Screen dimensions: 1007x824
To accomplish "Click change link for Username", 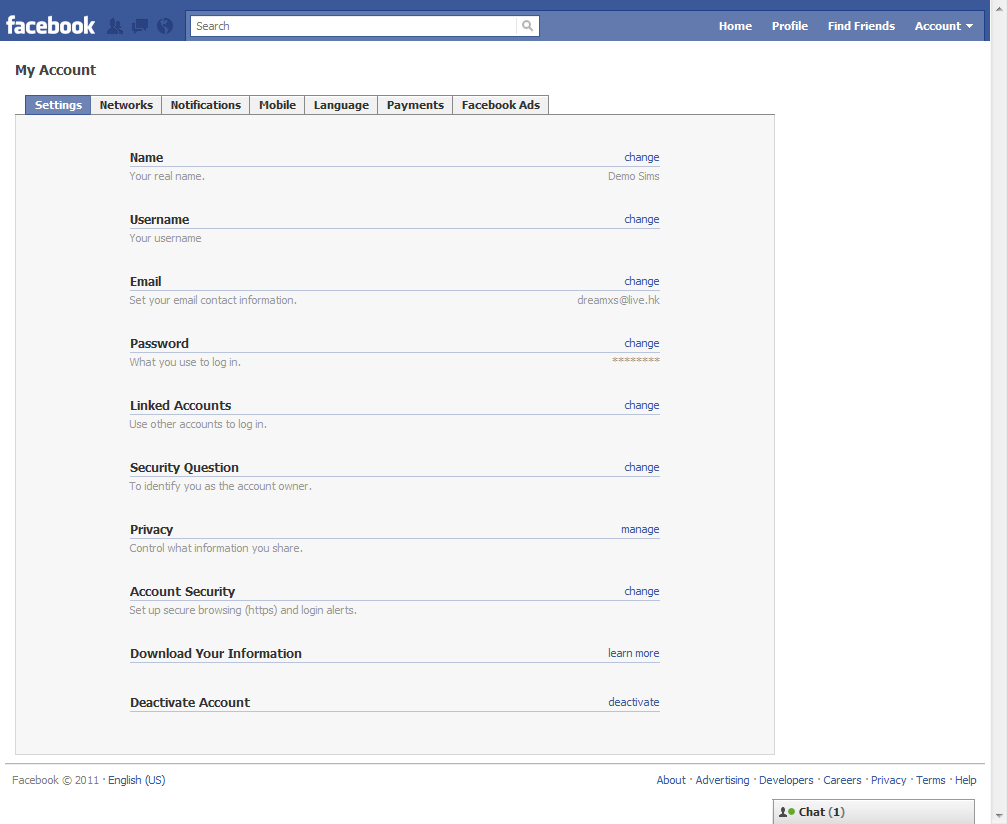I will click(642, 219).
